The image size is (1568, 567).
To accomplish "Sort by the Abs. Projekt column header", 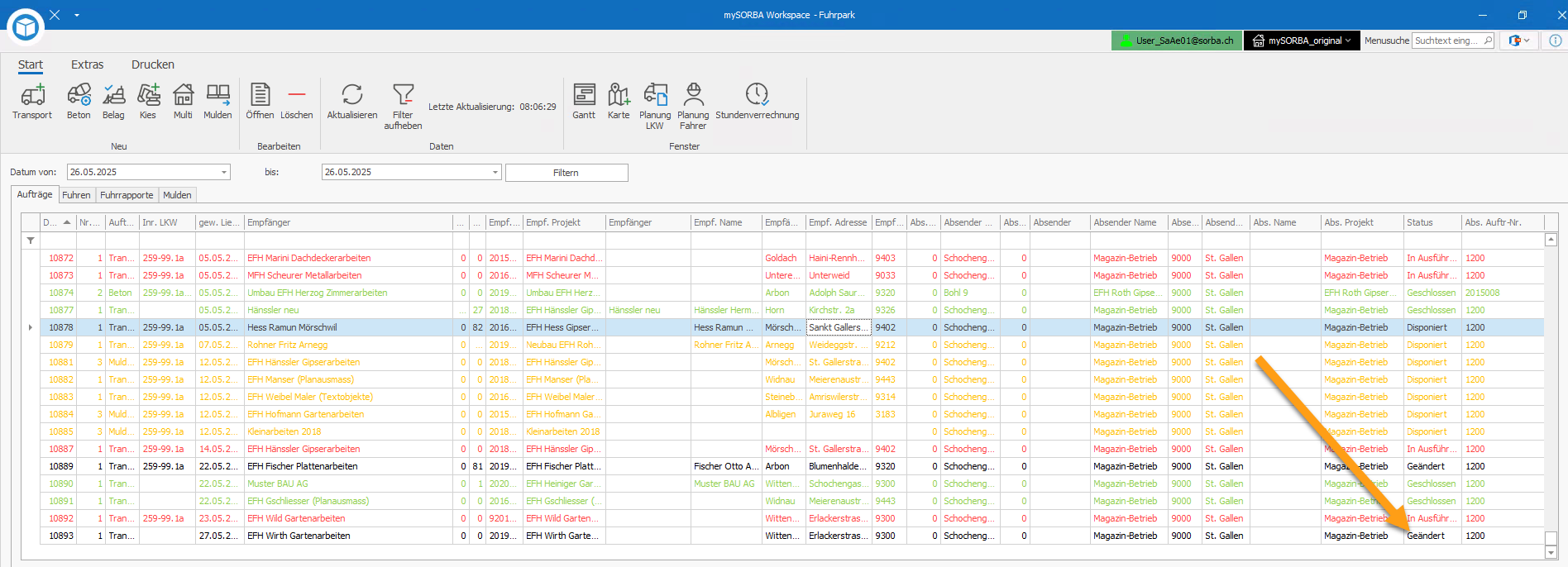I will point(1362,222).
